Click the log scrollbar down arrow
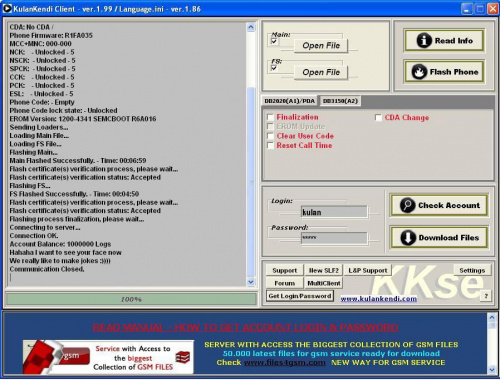The image size is (500, 380). click(251, 282)
